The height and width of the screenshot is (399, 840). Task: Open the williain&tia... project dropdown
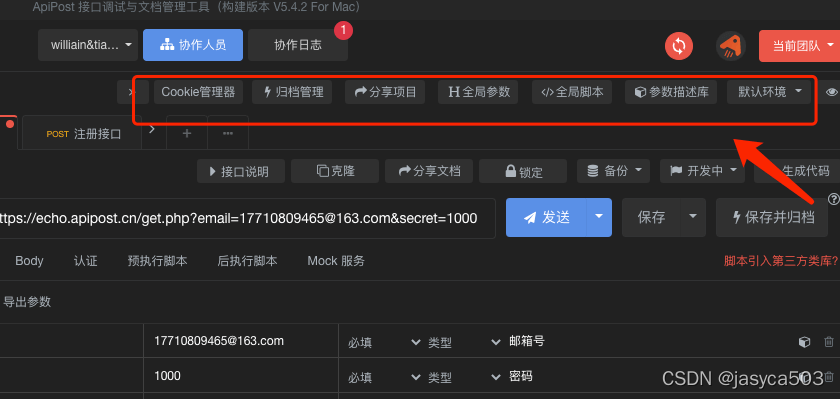click(x=88, y=45)
